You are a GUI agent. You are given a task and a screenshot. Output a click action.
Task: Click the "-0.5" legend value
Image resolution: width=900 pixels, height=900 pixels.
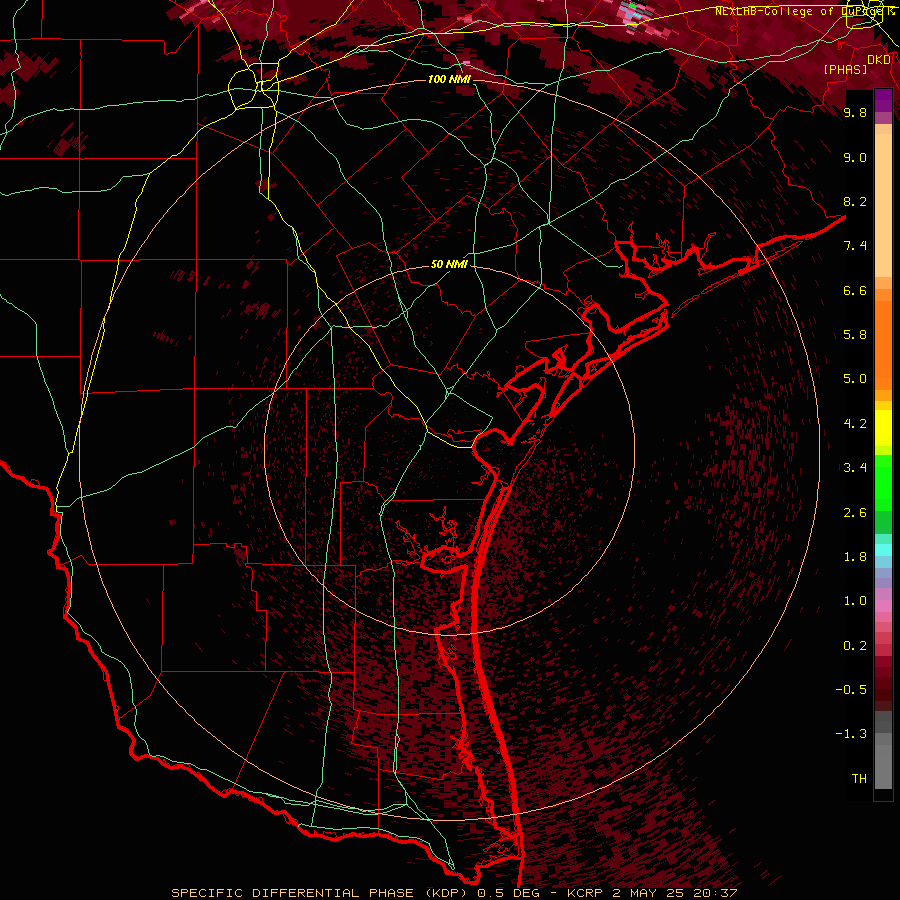[x=851, y=690]
